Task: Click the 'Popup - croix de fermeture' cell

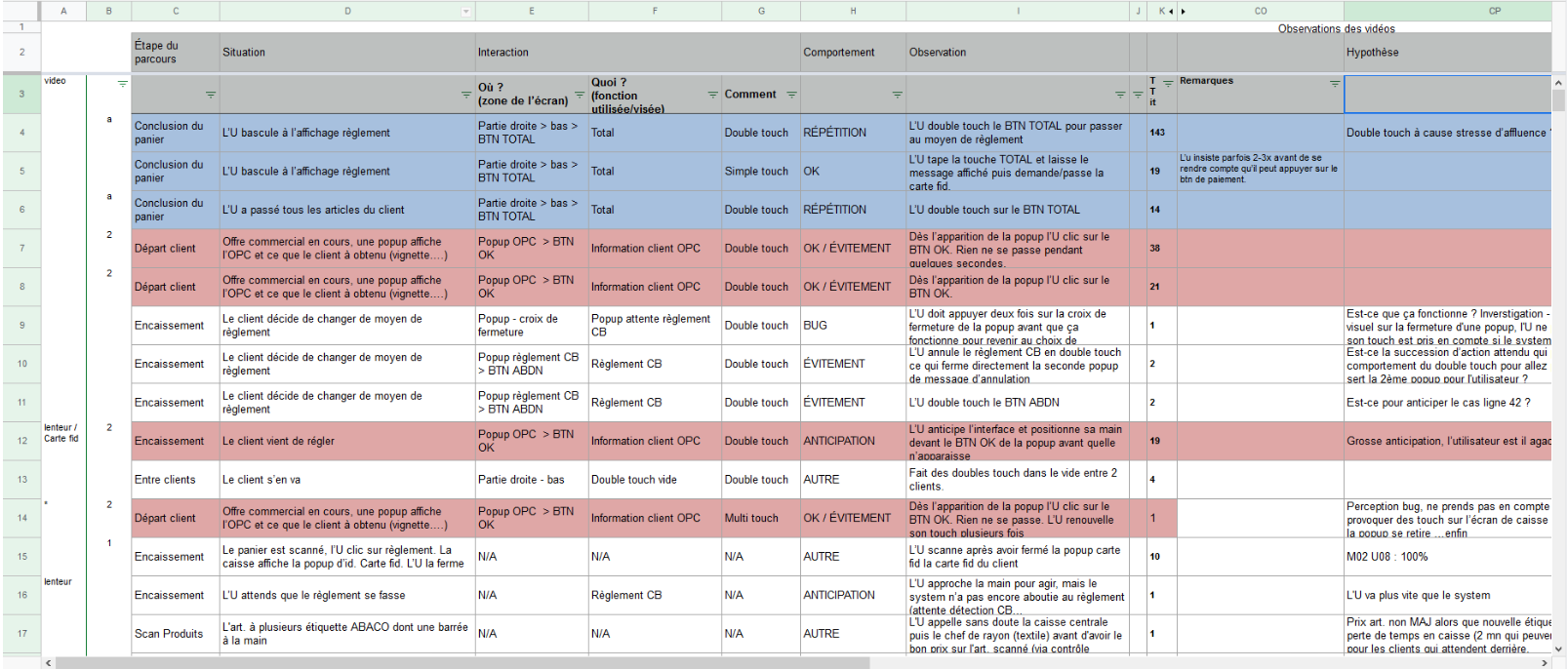Action: [x=532, y=325]
